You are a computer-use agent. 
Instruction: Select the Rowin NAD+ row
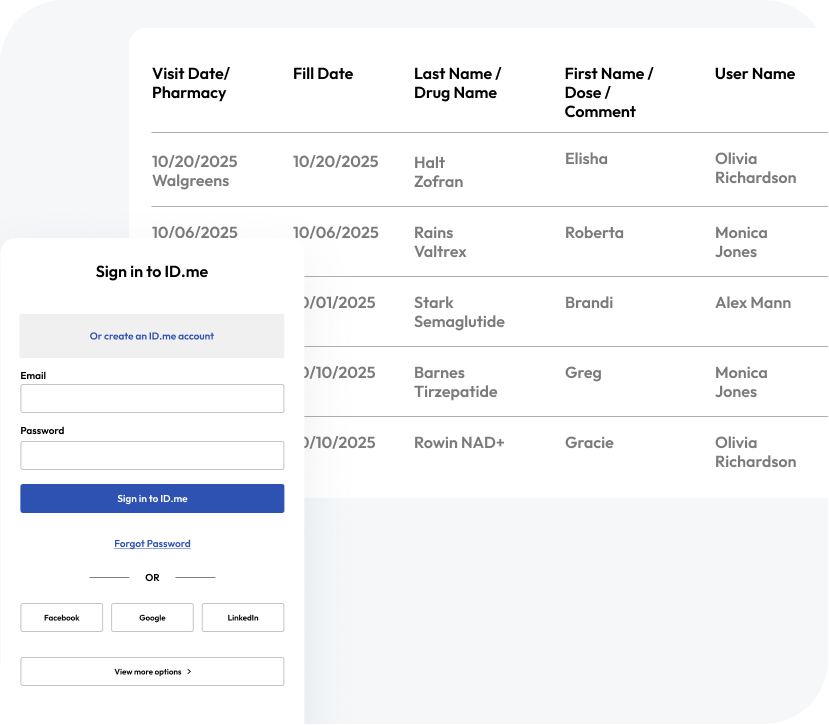459,443
